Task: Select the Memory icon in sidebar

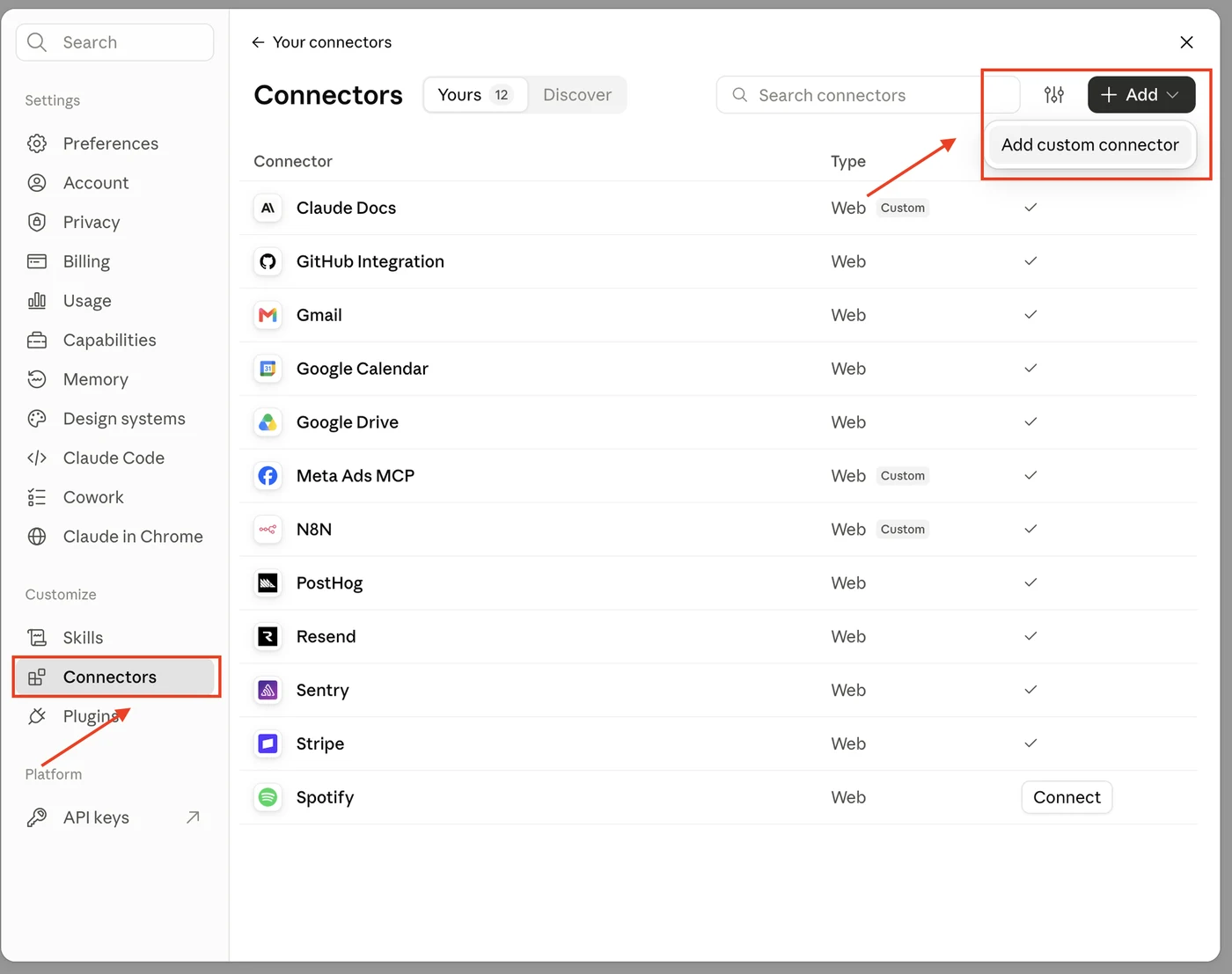Action: (x=37, y=379)
